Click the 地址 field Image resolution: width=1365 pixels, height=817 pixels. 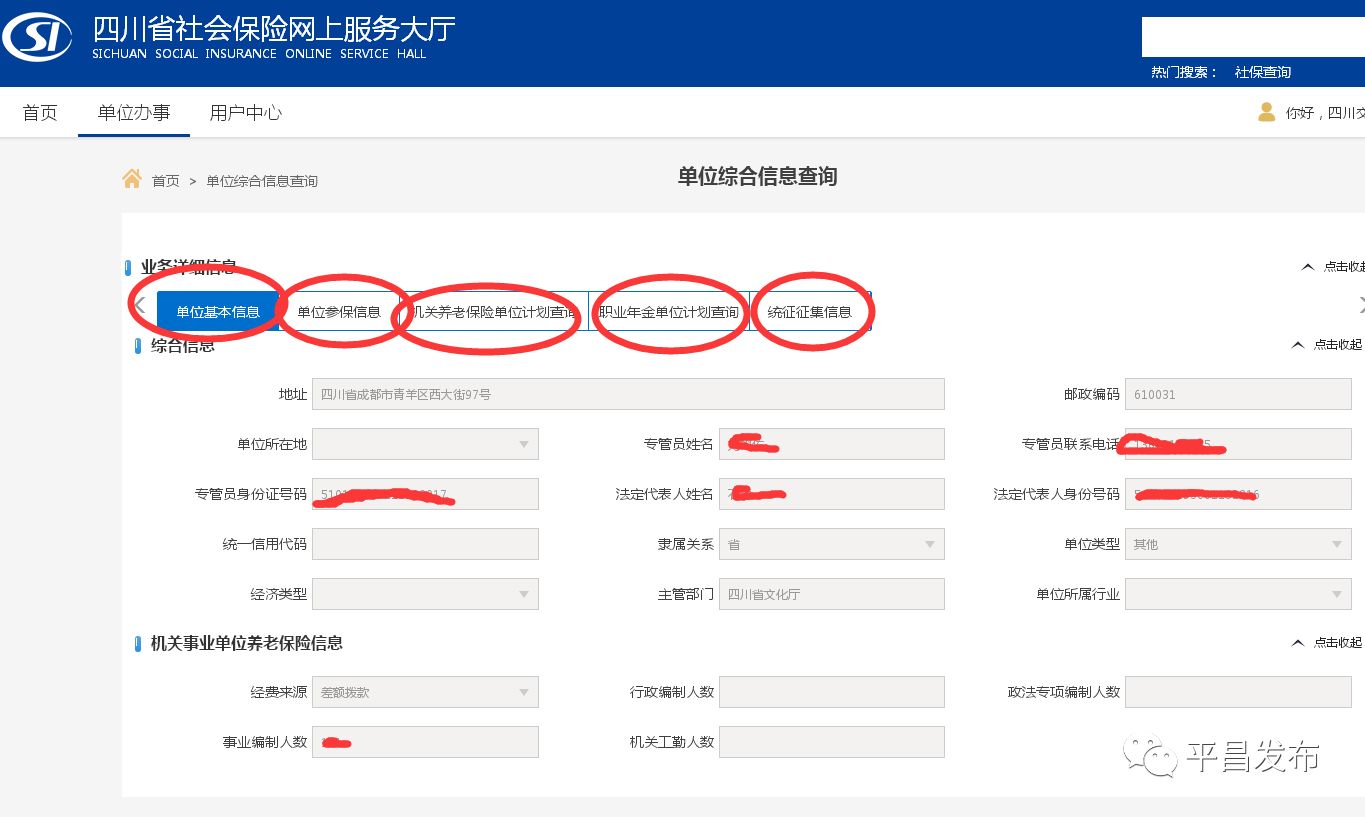[628, 394]
